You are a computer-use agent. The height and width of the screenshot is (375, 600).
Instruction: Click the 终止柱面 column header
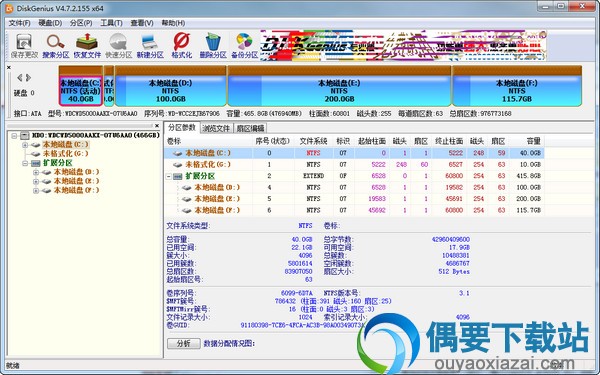pyautogui.click(x=449, y=141)
